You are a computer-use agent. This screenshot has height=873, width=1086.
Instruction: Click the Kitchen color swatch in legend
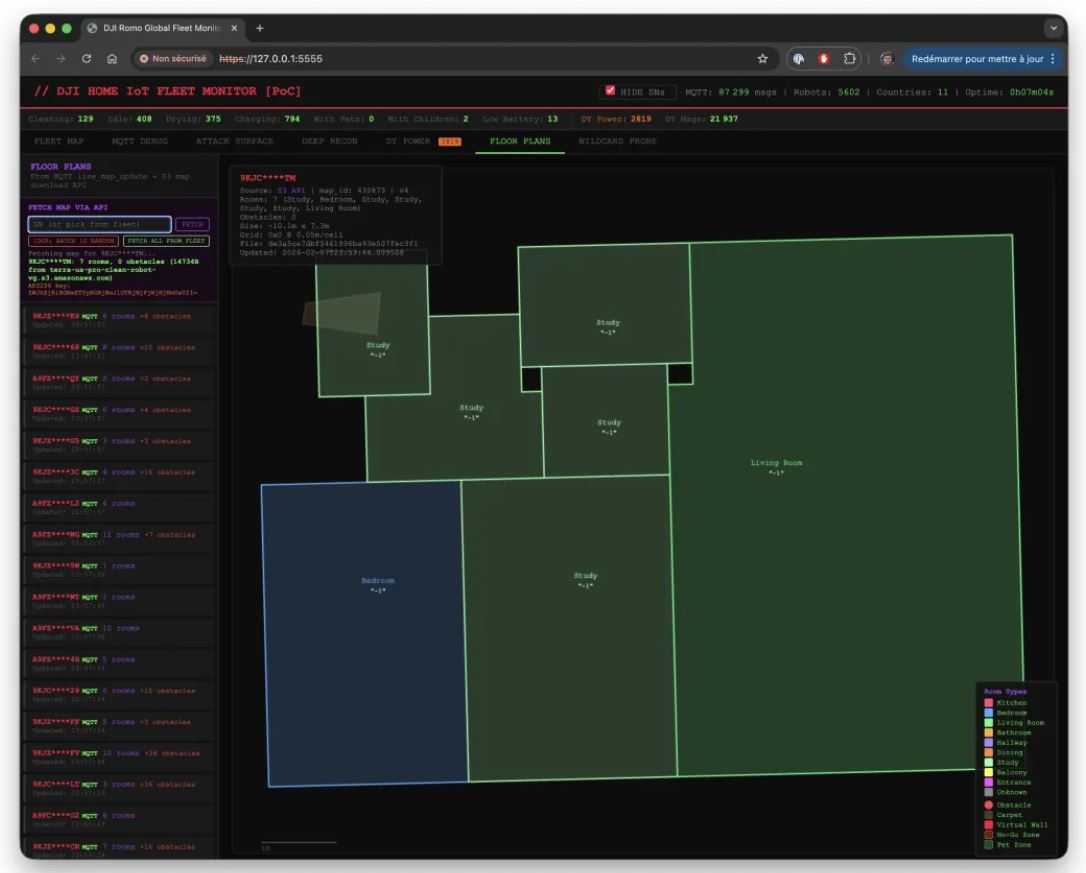pyautogui.click(x=989, y=703)
